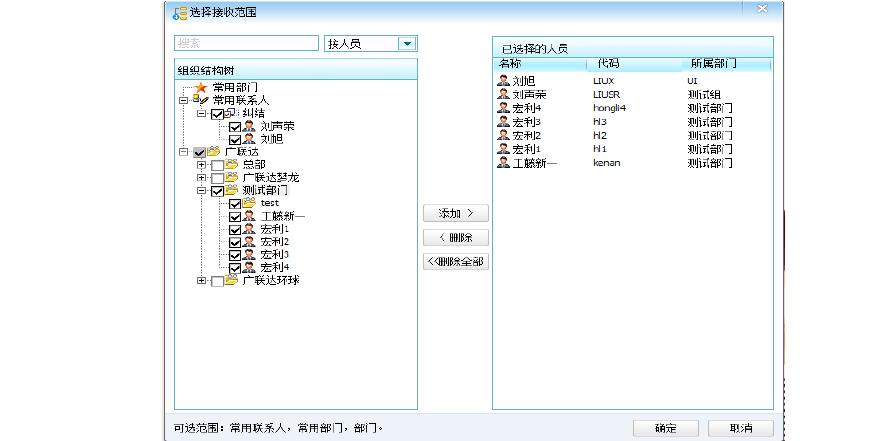Click the hongli4 code cell

coord(609,108)
